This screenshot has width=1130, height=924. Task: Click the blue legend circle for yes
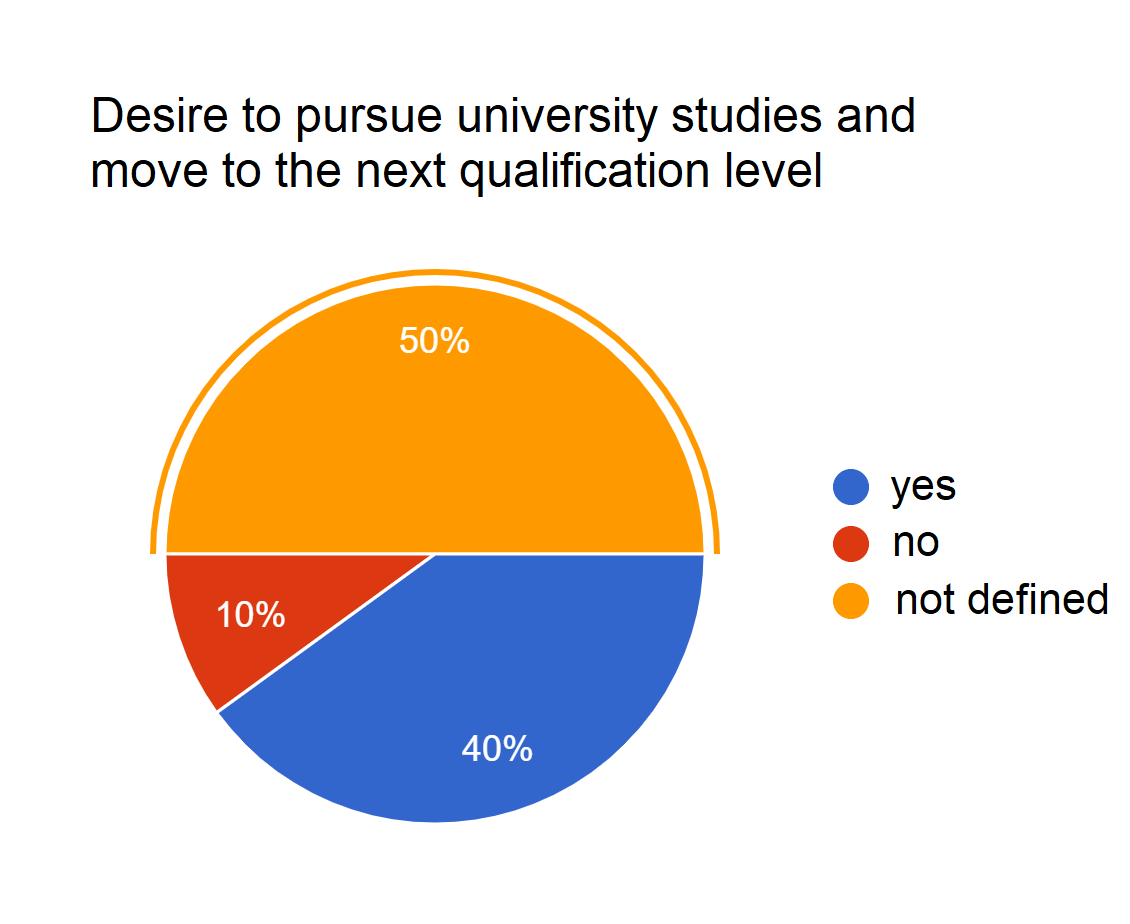(x=850, y=487)
